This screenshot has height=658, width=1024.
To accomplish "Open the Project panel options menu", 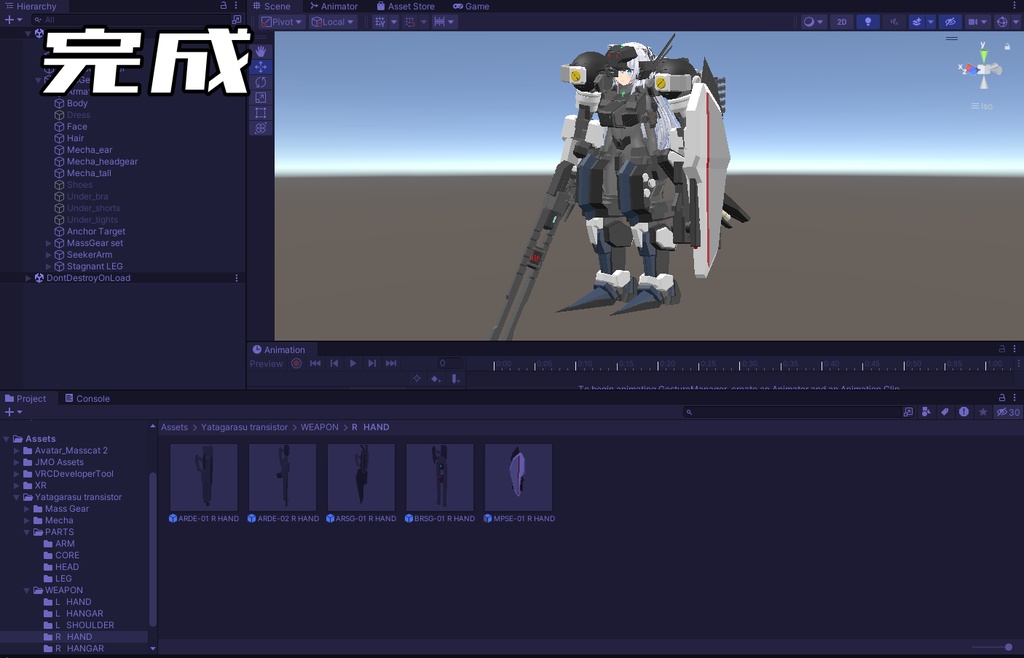I will coord(1014,397).
